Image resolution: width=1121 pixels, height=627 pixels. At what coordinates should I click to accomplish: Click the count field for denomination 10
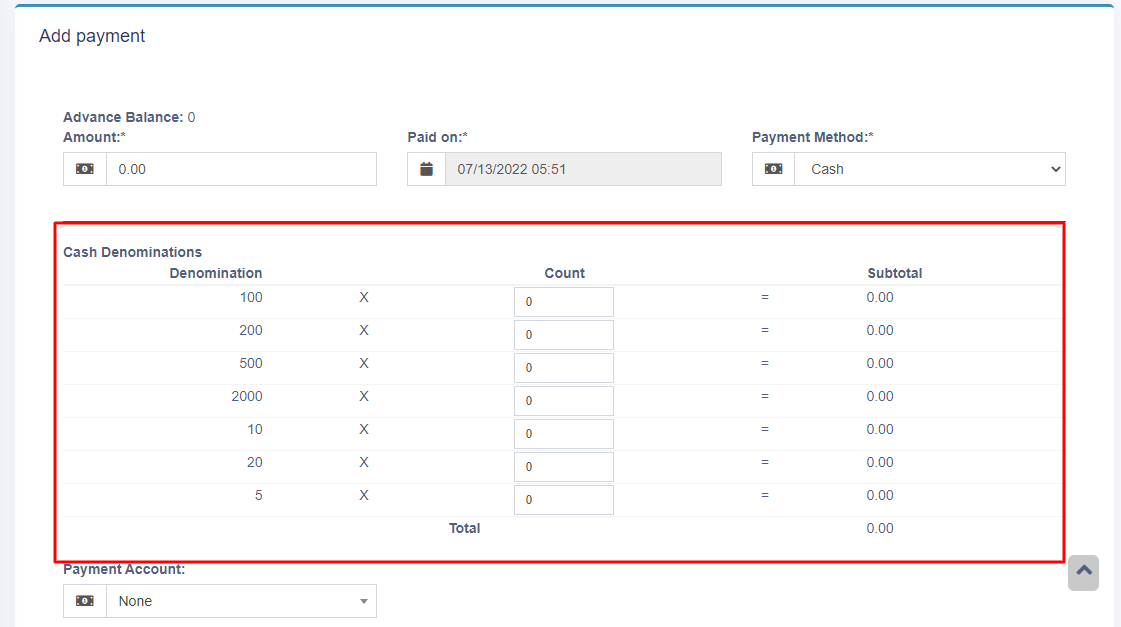pos(564,434)
